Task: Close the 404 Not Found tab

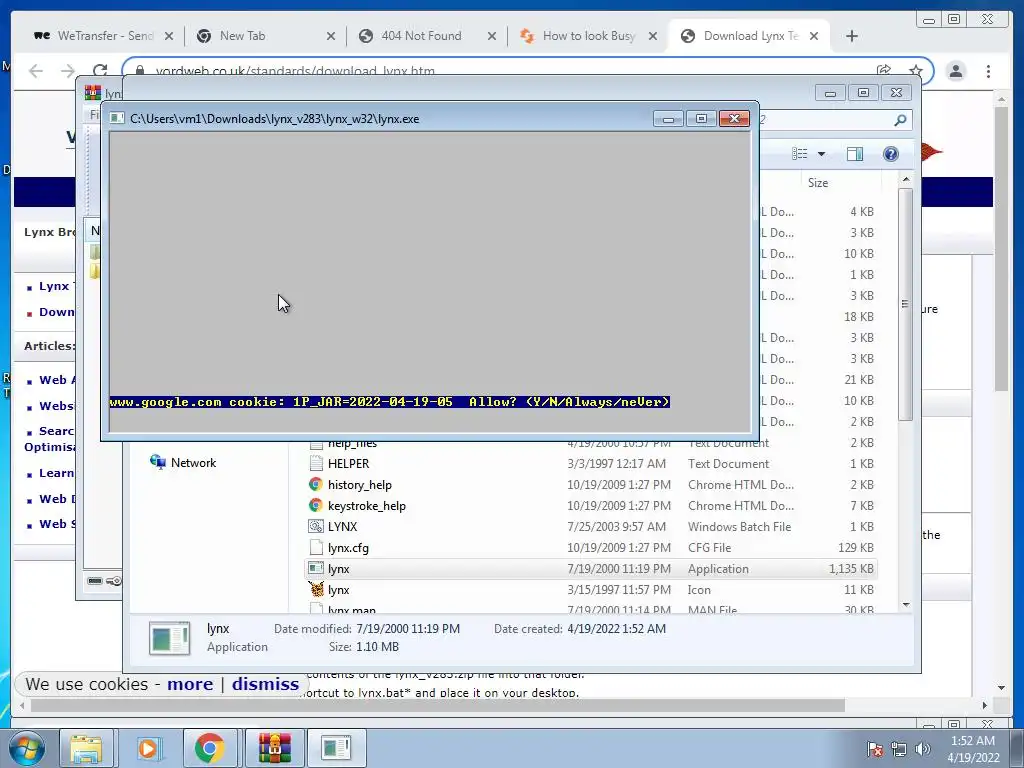Action: [492, 36]
